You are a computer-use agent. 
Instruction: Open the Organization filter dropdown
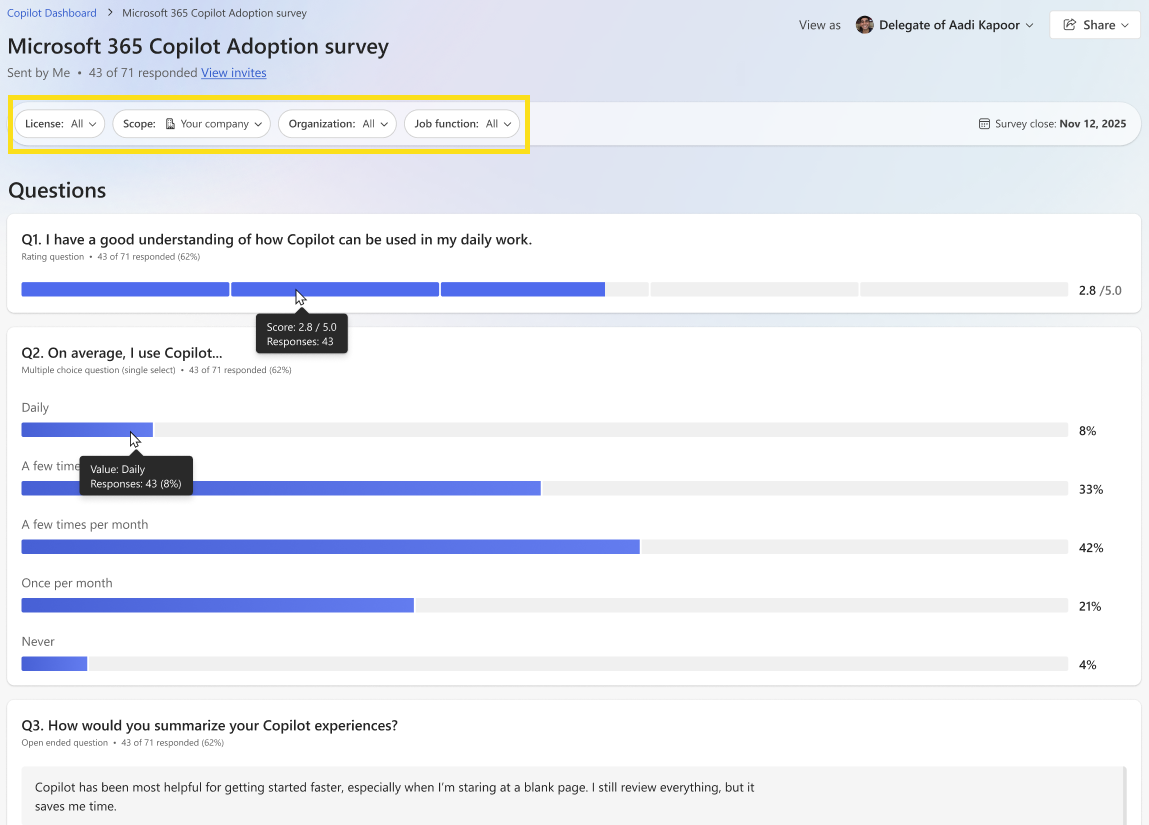pos(337,124)
